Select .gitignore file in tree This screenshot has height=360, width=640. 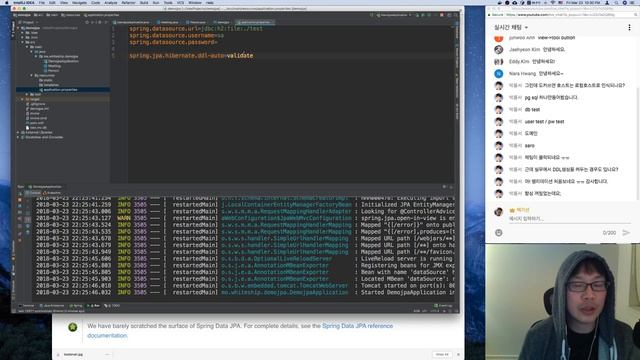(36, 104)
